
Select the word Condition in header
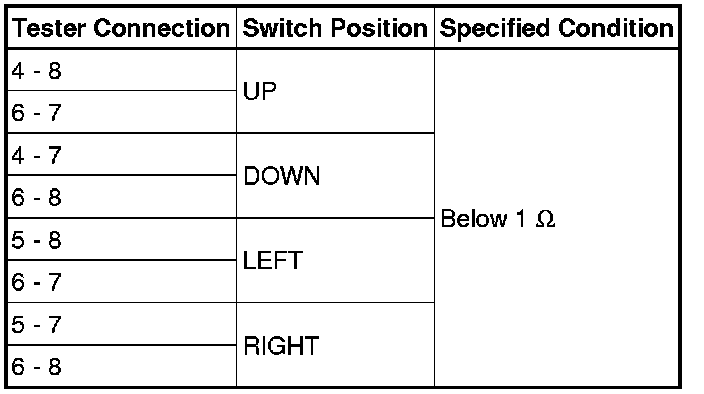click(616, 28)
